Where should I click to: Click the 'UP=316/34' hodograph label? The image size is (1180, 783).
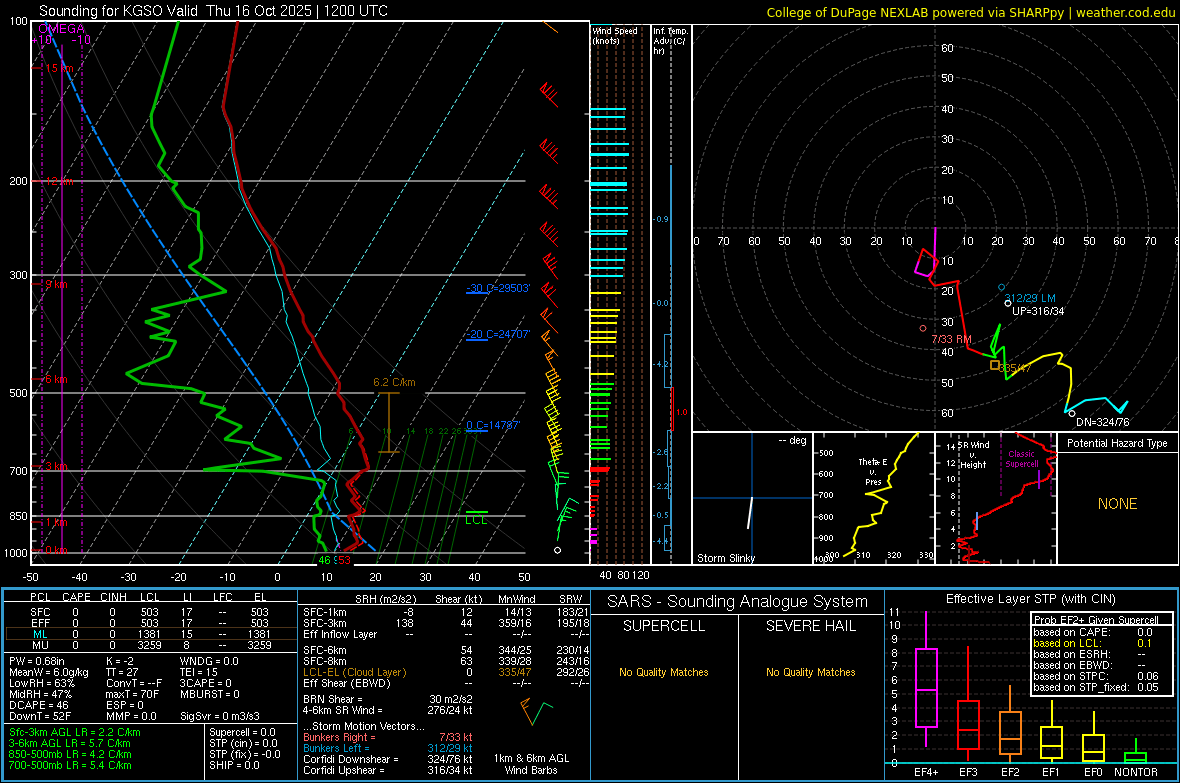pyautogui.click(x=1038, y=311)
